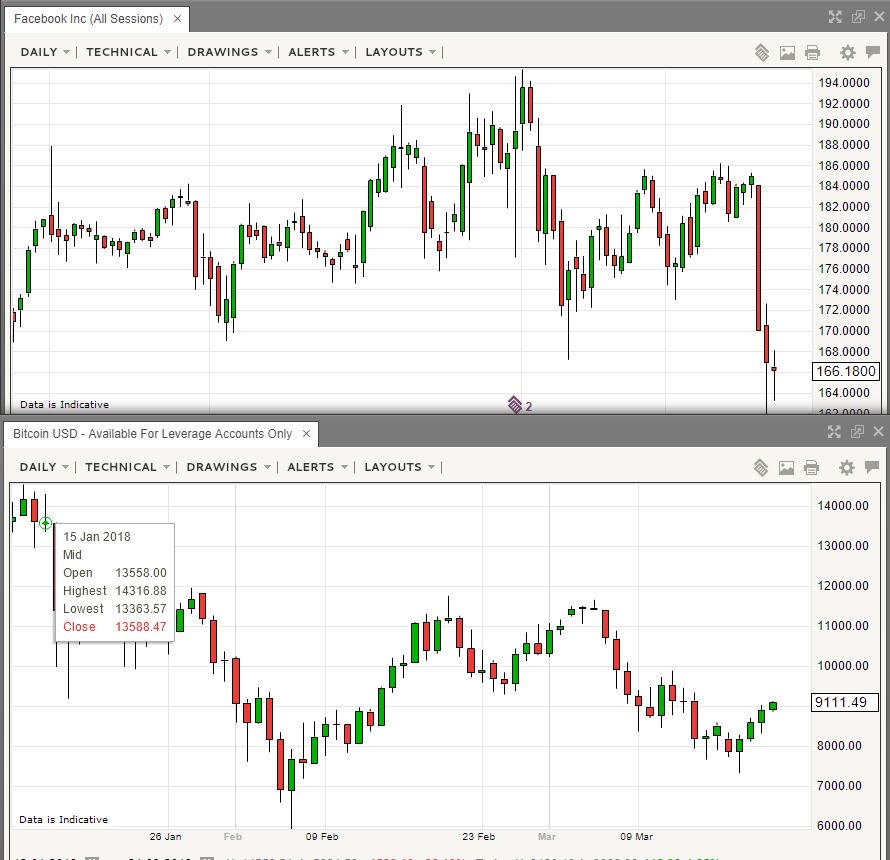Screen dimensions: 890x860
Task: Click 'Data is Indicative' in Bitcoin chart
Action: pos(64,820)
